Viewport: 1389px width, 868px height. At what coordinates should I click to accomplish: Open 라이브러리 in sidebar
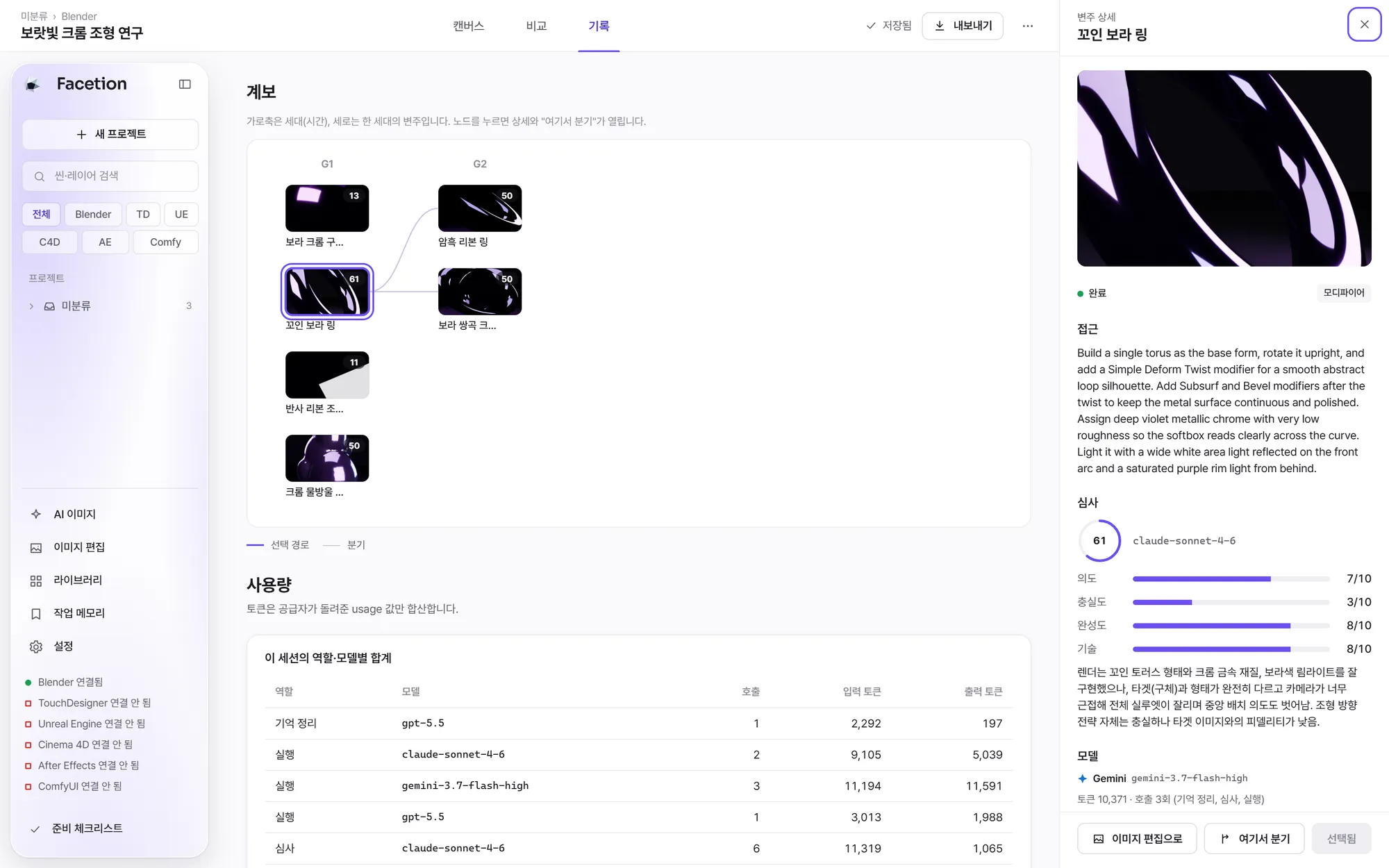pos(110,580)
